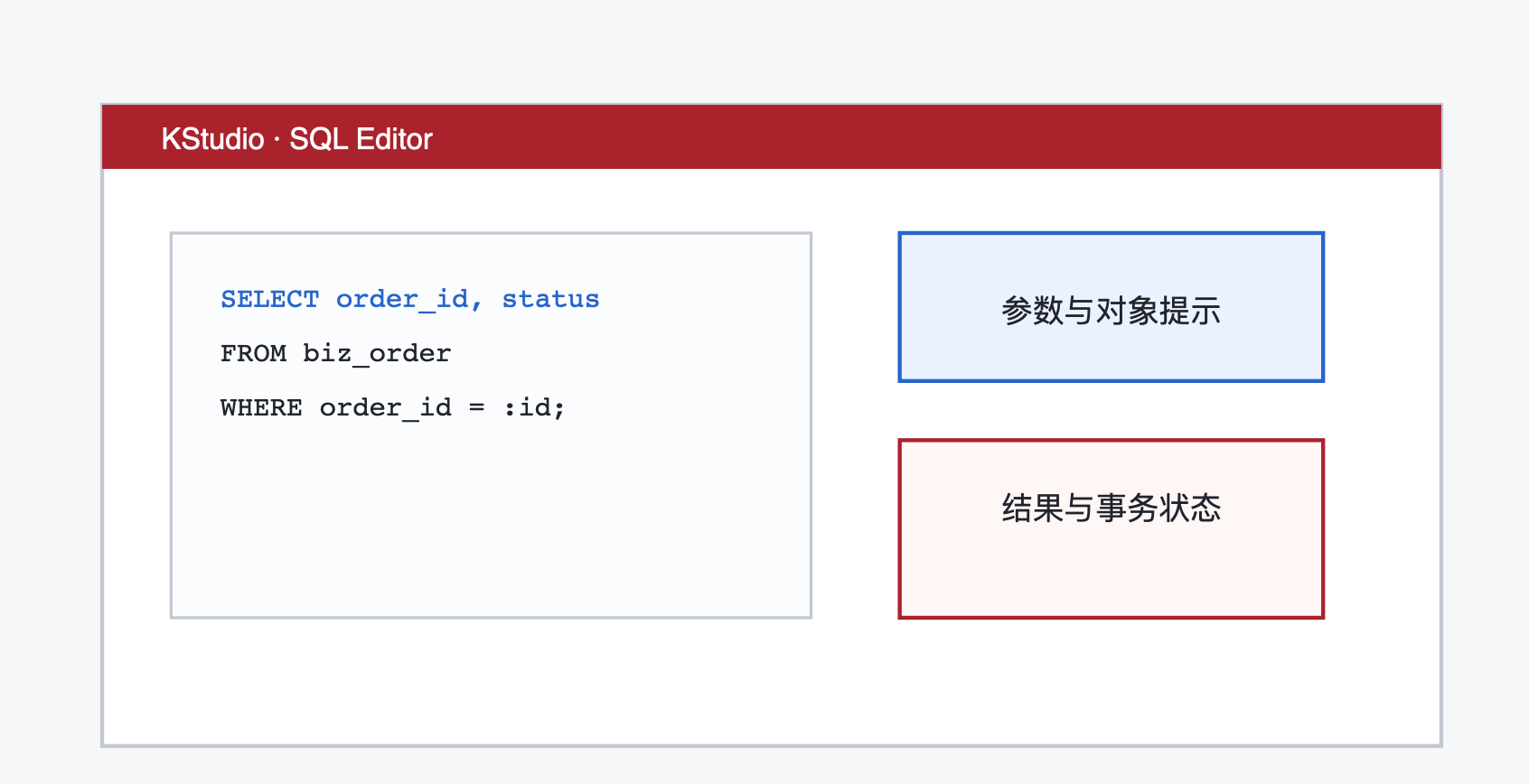Open the 结果与事务状态 panel
This screenshot has width=1529, height=784.
(x=1111, y=528)
